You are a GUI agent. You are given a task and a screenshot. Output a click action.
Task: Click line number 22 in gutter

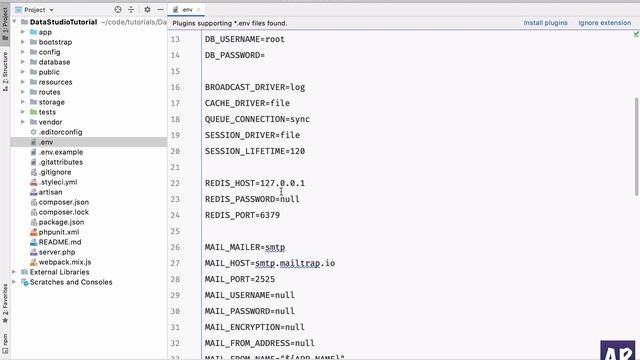pos(175,183)
